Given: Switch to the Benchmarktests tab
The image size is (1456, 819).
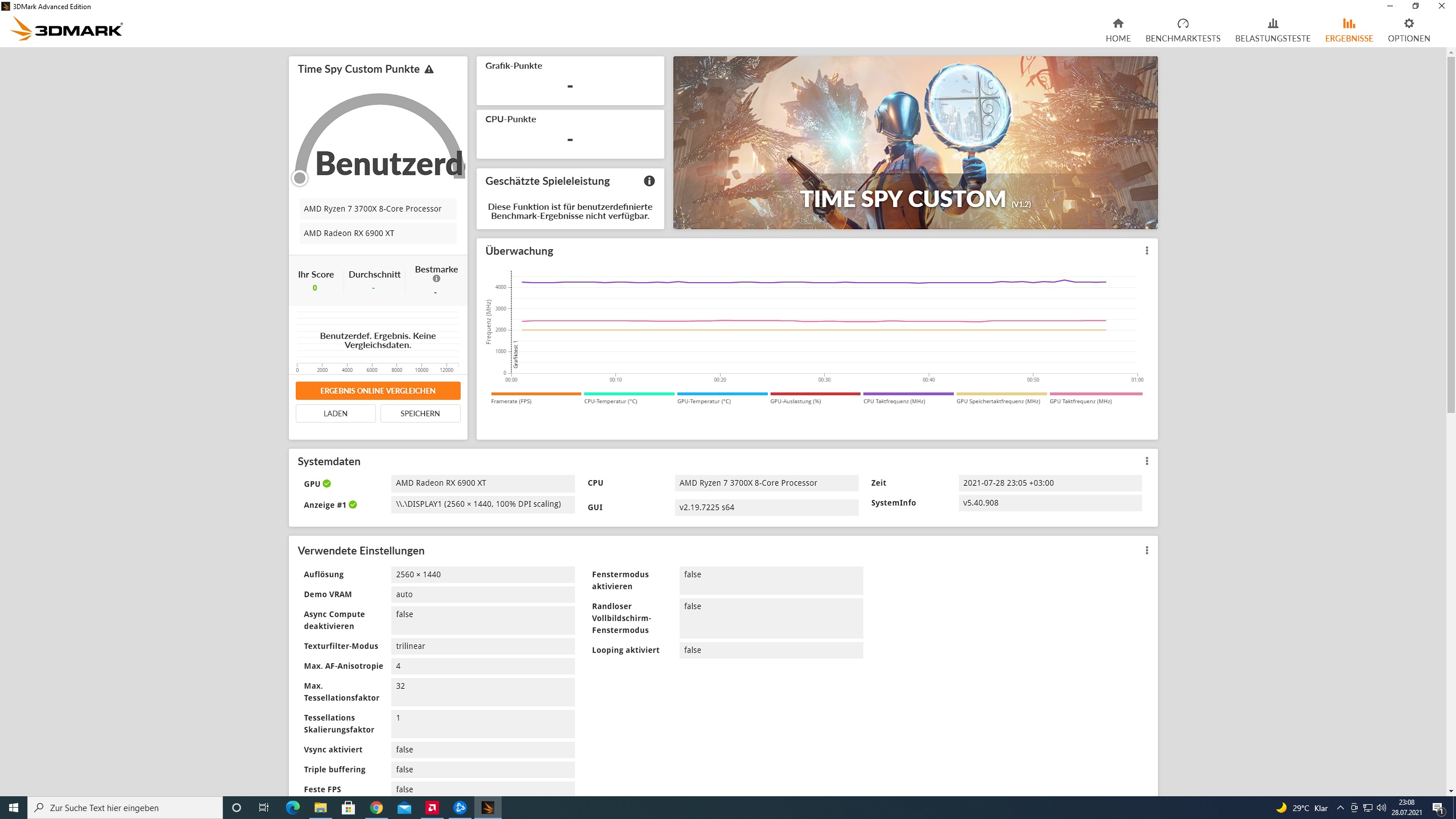Looking at the screenshot, I should click(x=1182, y=30).
